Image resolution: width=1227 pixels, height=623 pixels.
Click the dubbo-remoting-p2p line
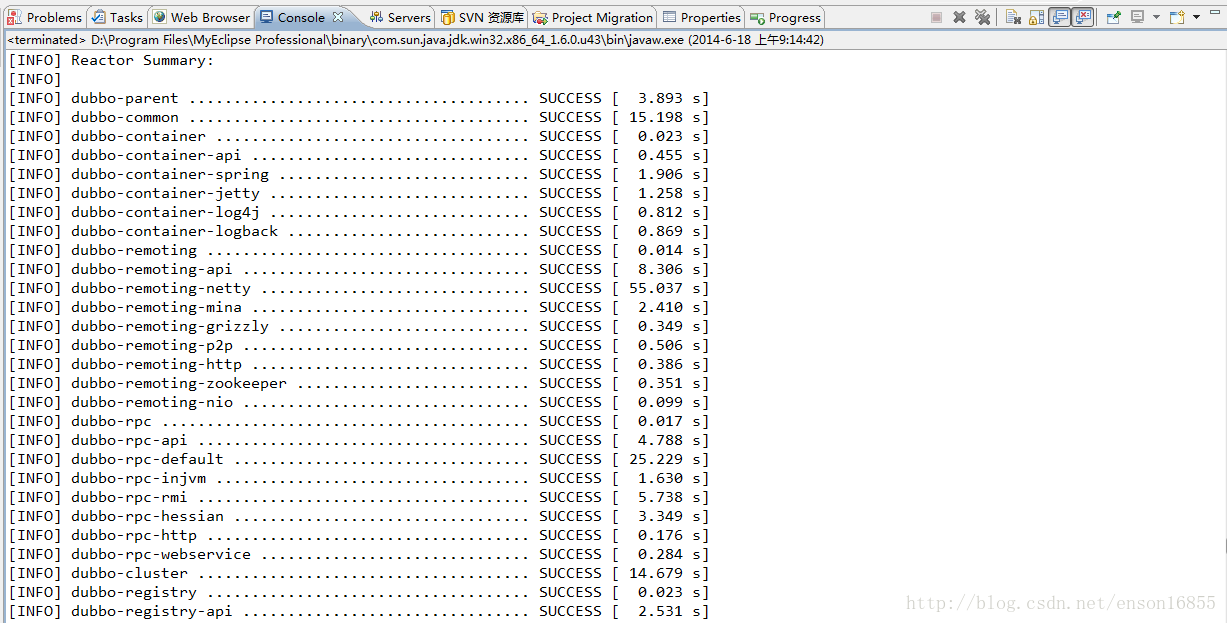click(359, 345)
